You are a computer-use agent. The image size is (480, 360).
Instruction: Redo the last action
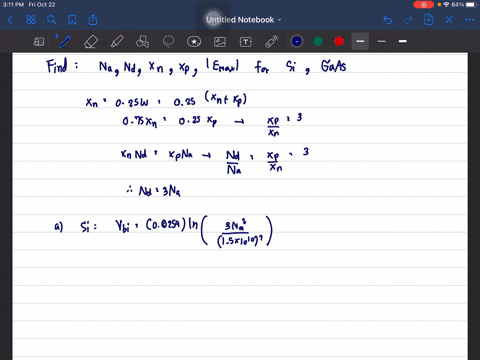click(408, 20)
